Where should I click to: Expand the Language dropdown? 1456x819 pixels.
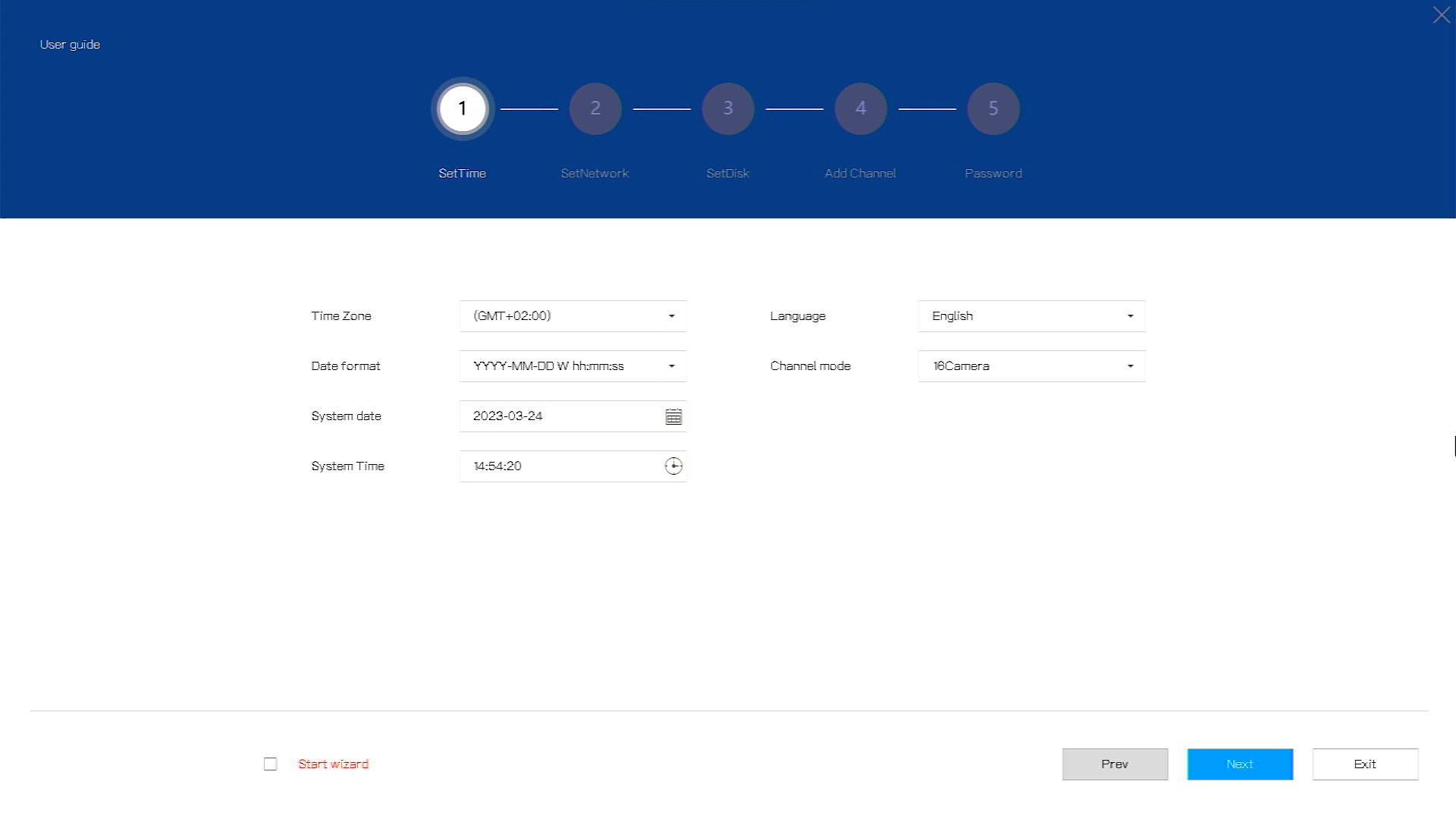click(x=1031, y=316)
